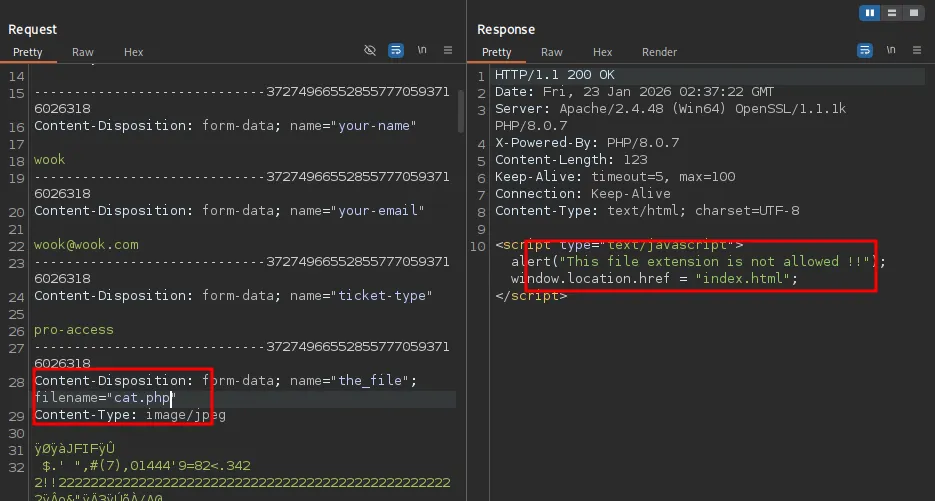Image resolution: width=935 pixels, height=501 pixels.
Task: Open the Response panel options menu icon
Action: [917, 50]
